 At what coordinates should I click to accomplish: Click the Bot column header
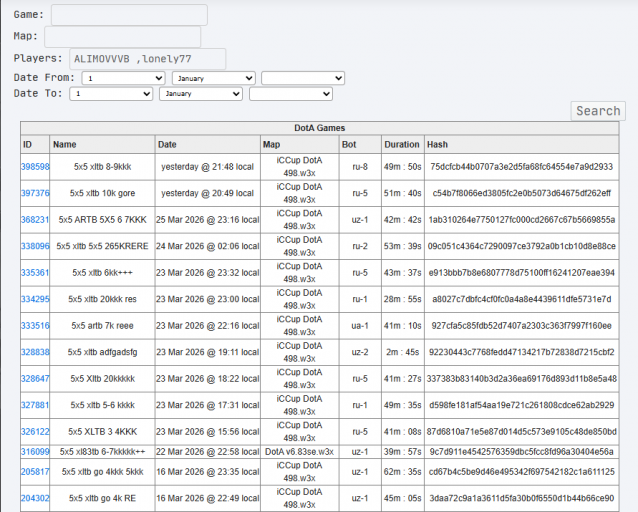point(360,144)
